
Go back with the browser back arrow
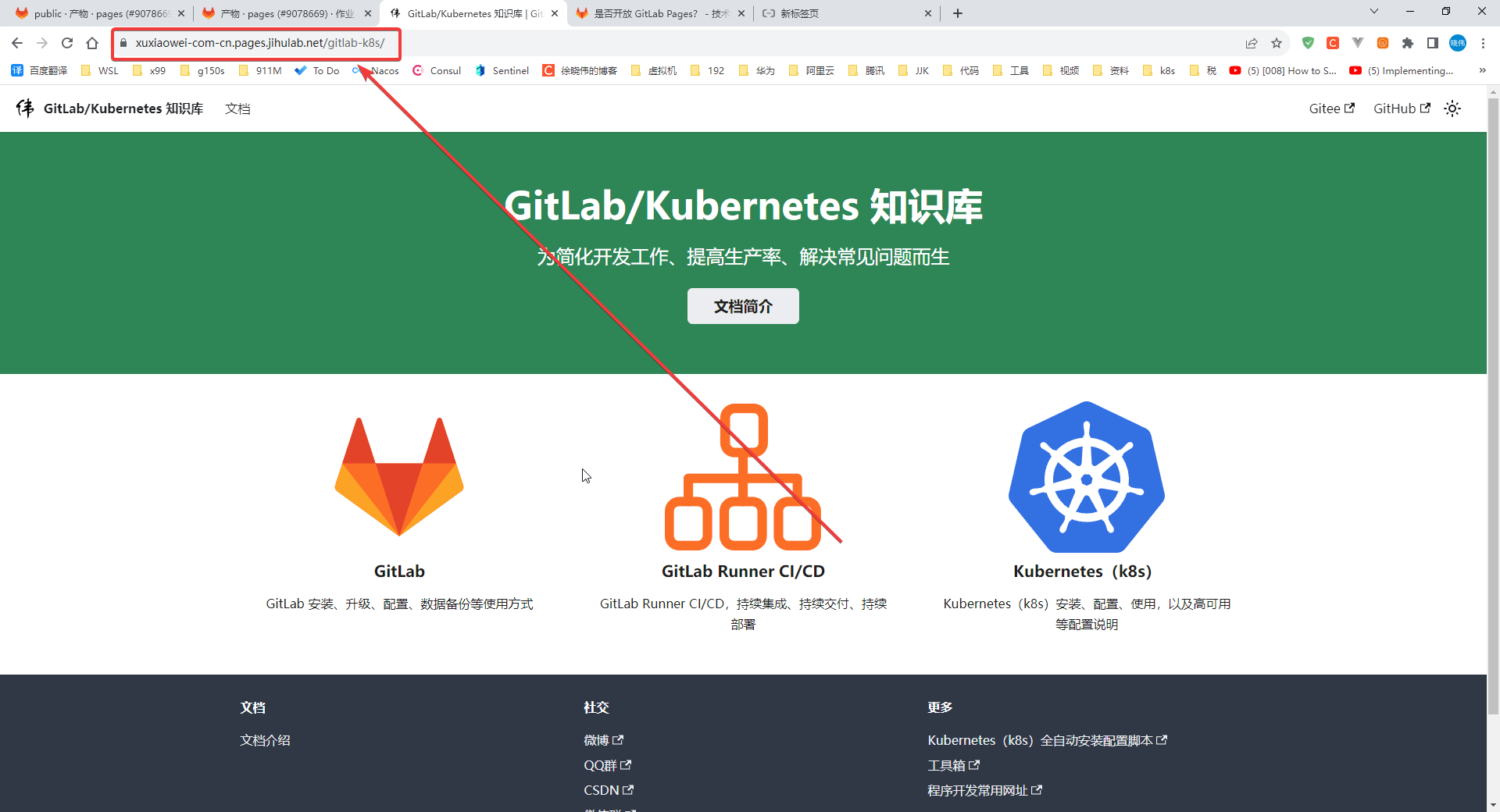tap(17, 43)
